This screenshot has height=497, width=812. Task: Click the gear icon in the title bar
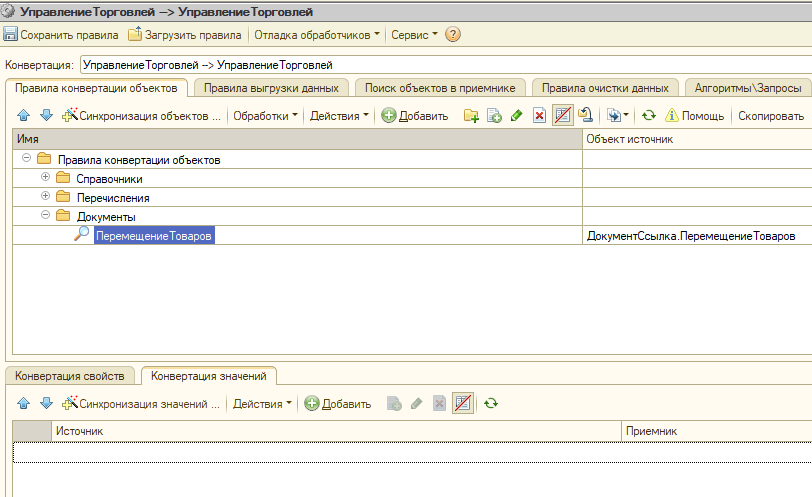click(x=8, y=11)
